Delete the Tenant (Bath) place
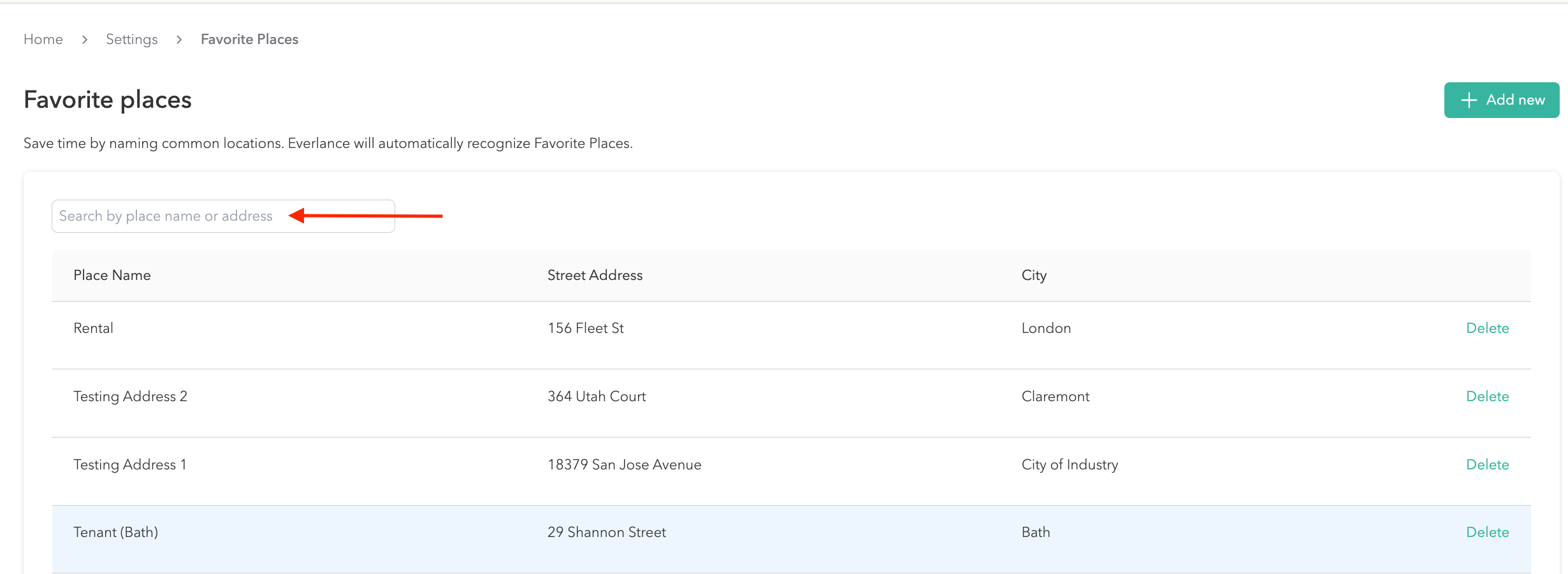The image size is (1568, 574). pyautogui.click(x=1487, y=533)
